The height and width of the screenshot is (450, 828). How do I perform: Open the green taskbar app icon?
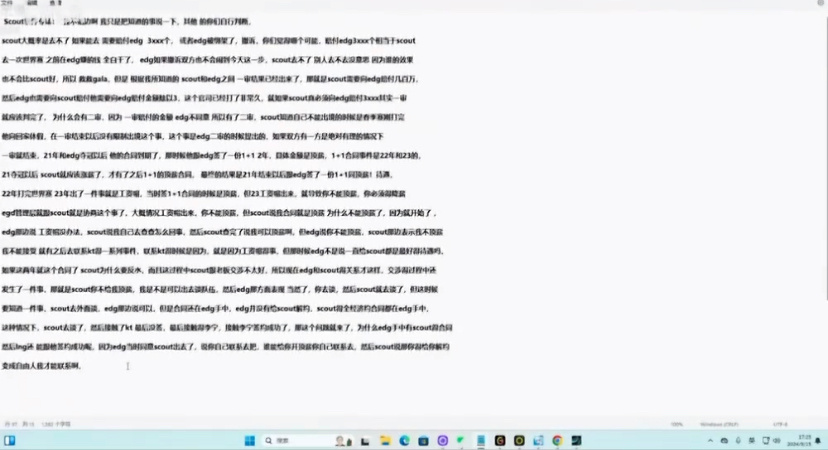pyautogui.click(x=461, y=440)
